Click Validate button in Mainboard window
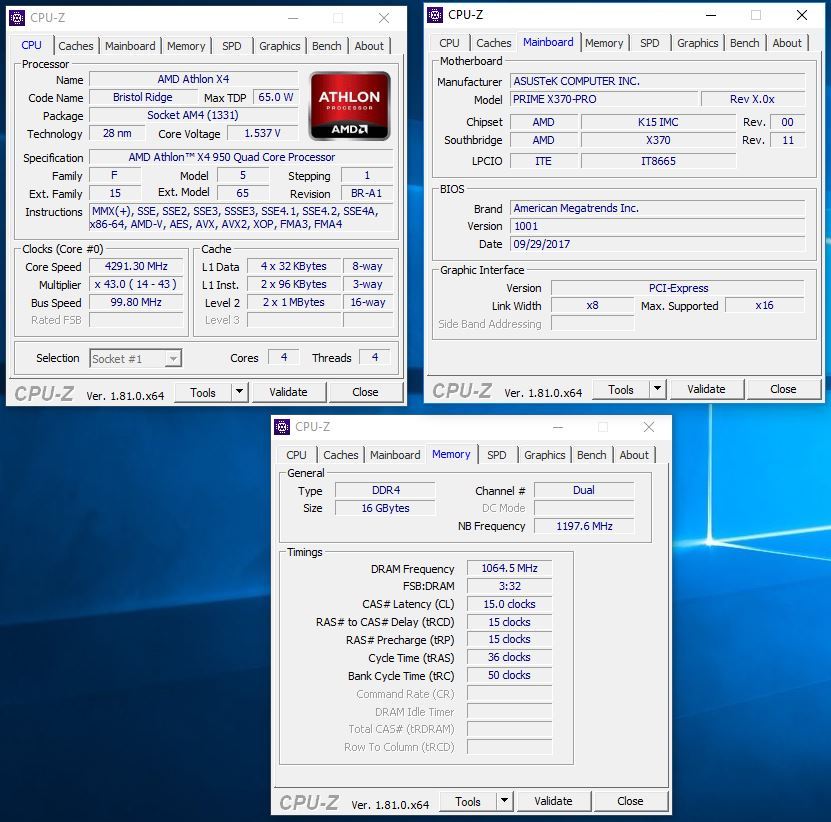This screenshot has height=822, width=831. pos(706,389)
